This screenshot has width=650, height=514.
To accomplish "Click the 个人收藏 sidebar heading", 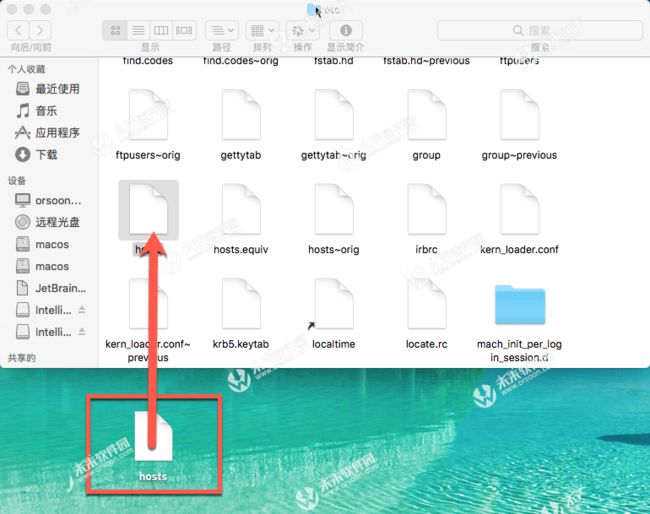I will coord(27,69).
